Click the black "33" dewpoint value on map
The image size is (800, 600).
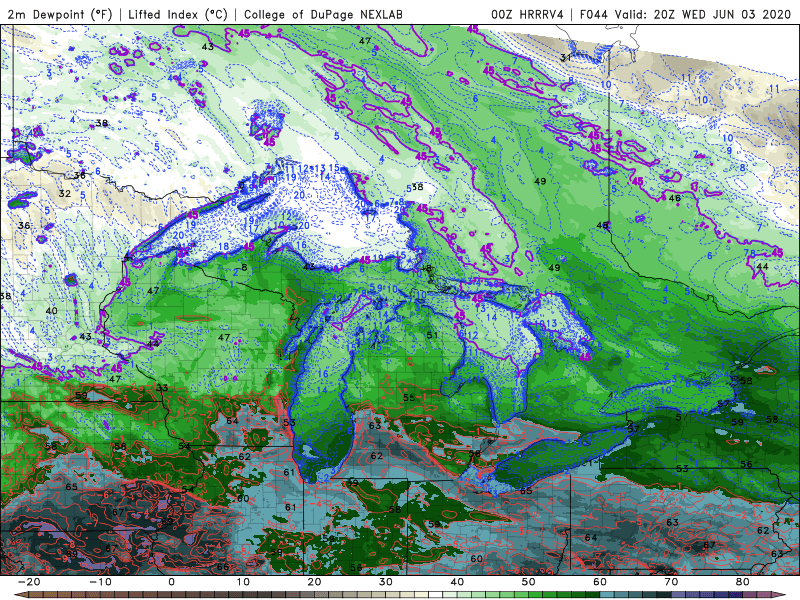(x=162, y=388)
